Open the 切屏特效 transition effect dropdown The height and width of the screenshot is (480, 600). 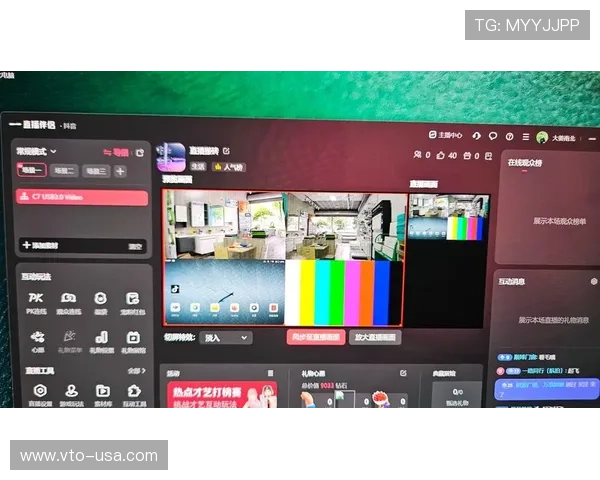(x=226, y=338)
